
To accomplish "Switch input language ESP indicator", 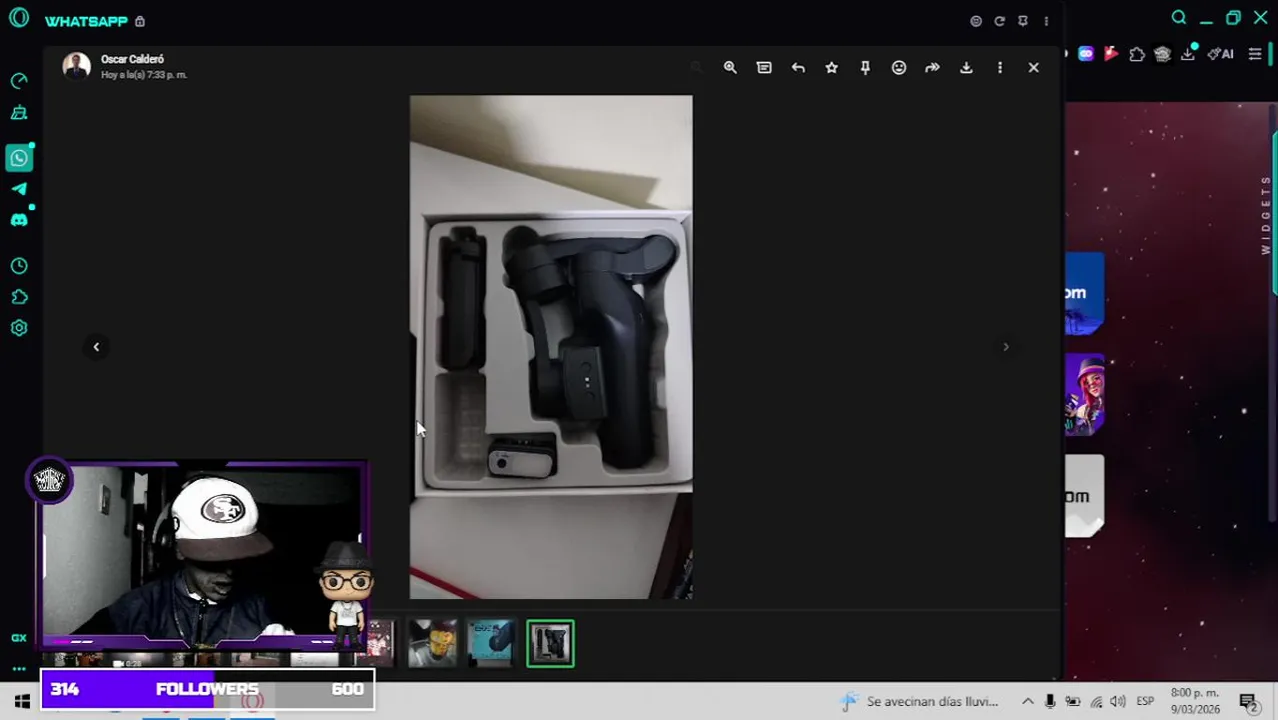I will point(1145,701).
